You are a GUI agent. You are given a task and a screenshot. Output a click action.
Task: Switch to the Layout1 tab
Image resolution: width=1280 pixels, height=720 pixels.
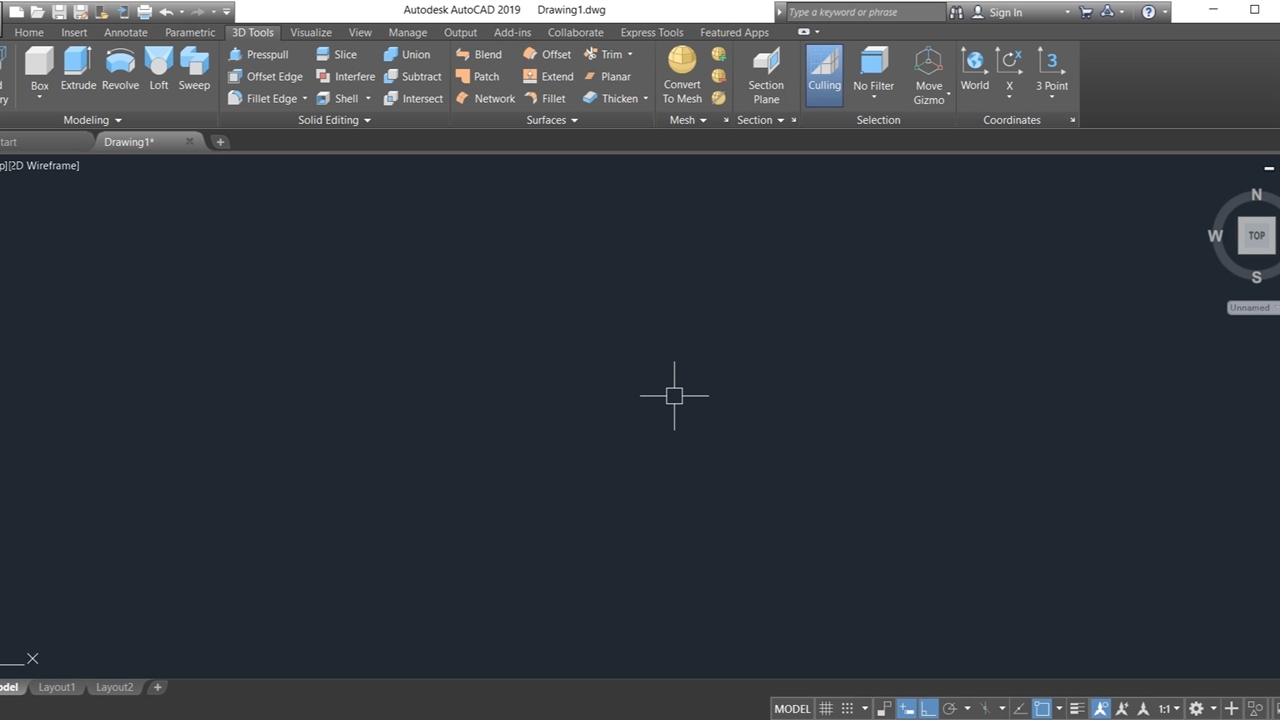point(57,687)
